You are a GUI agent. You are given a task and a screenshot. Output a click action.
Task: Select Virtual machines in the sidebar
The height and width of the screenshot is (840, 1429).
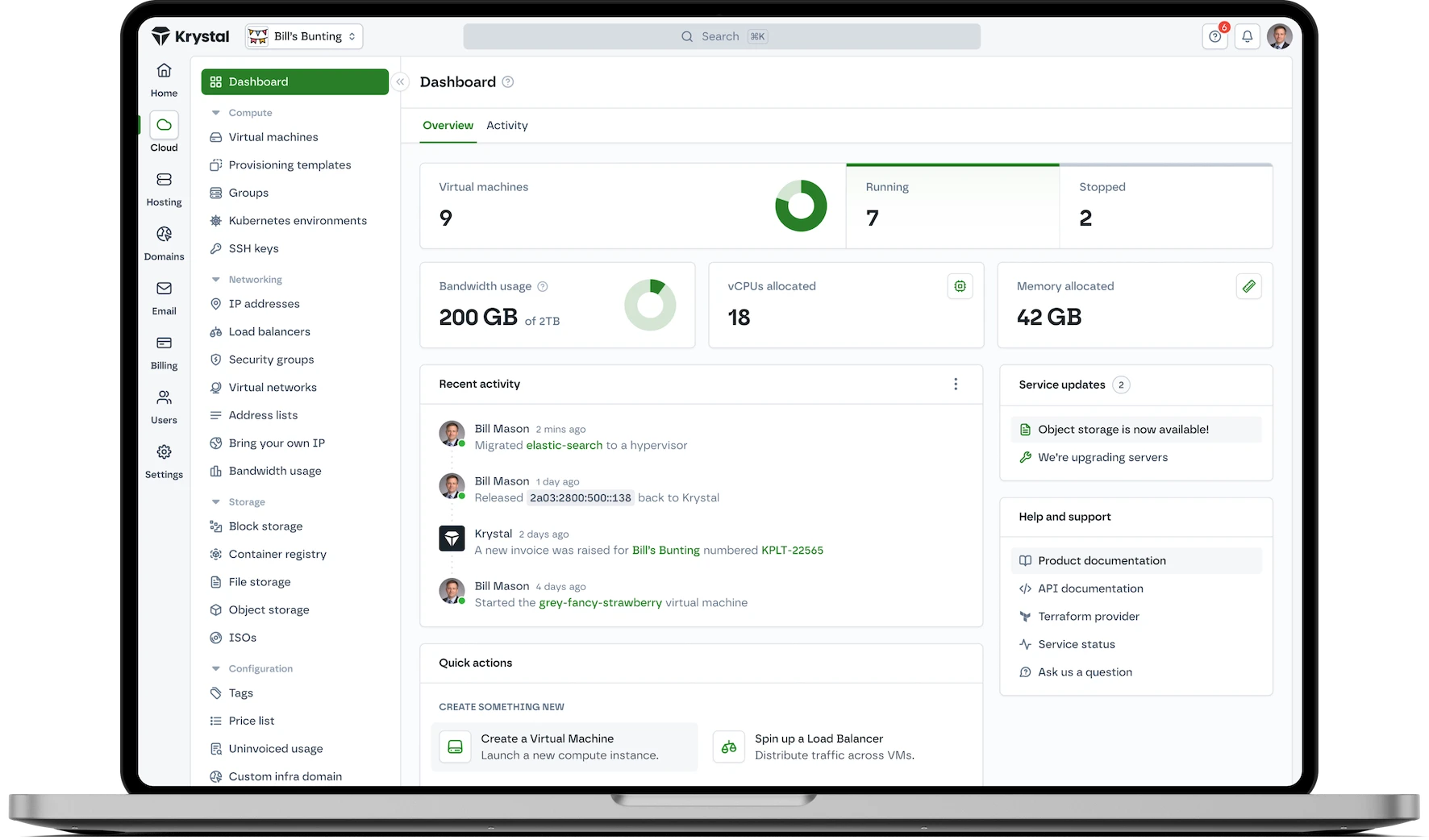pyautogui.click(x=273, y=137)
